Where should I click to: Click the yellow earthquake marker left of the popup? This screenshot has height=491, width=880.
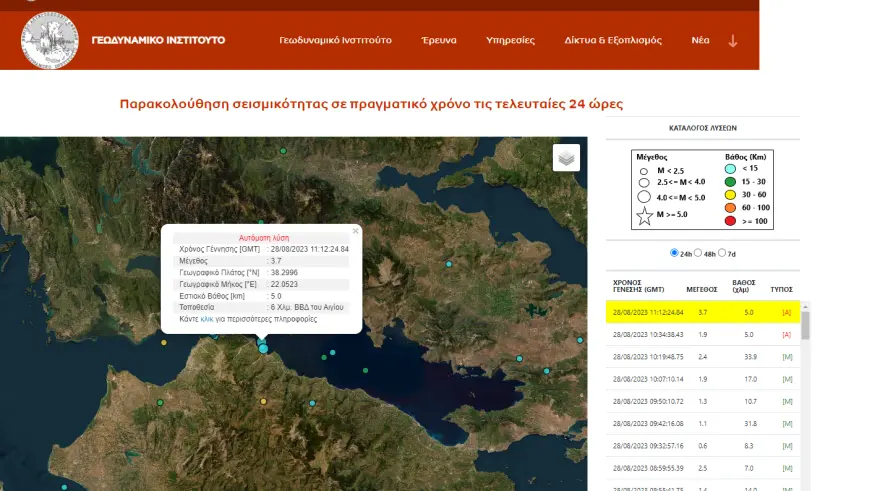(x=164, y=342)
